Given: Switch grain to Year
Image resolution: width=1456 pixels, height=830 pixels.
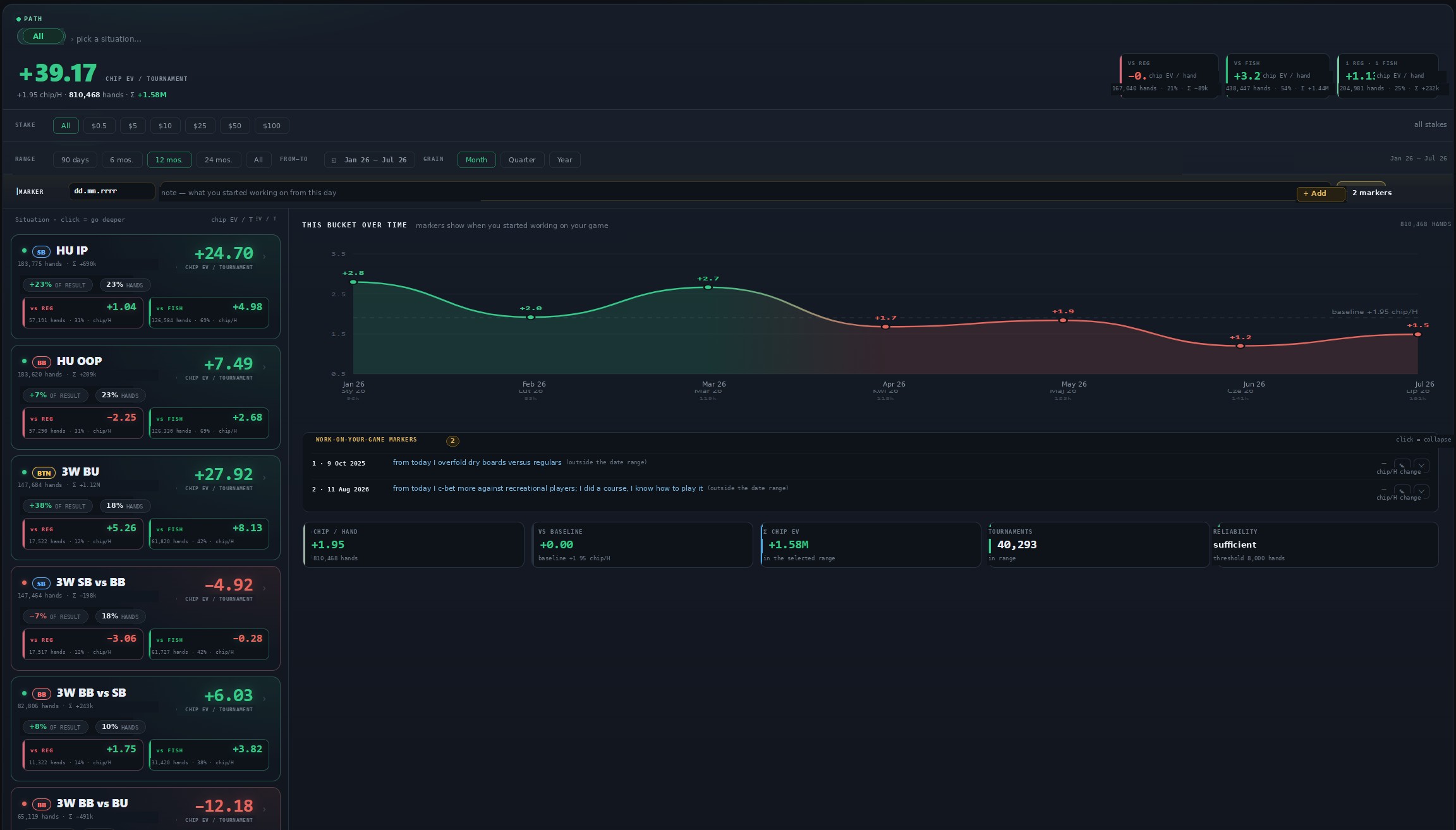Looking at the screenshot, I should point(565,160).
